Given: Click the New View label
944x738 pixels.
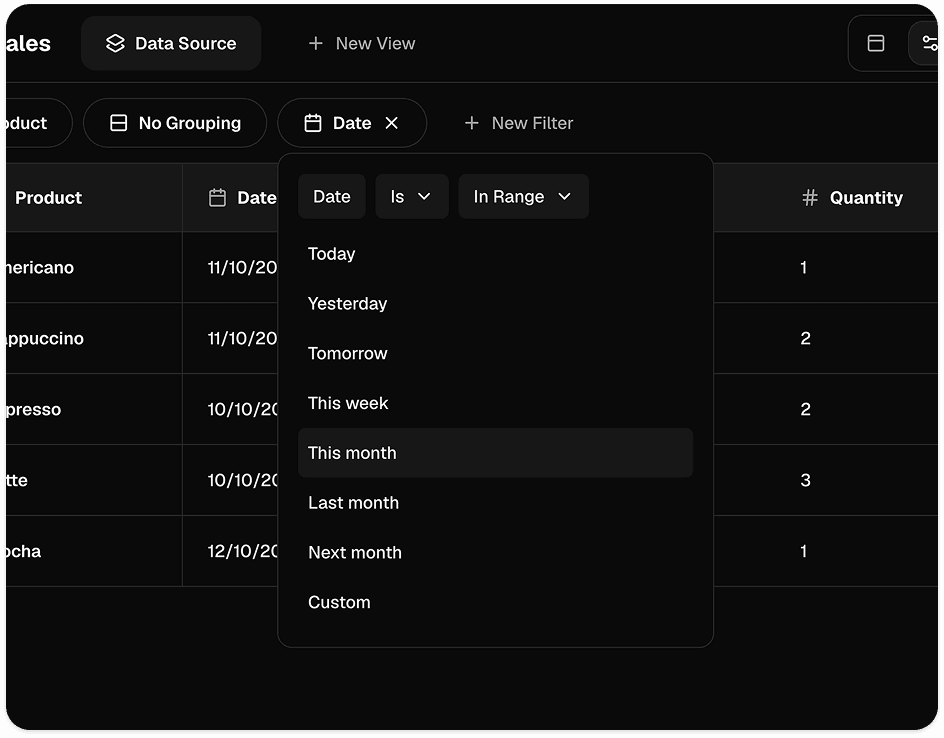Looking at the screenshot, I should point(375,43).
